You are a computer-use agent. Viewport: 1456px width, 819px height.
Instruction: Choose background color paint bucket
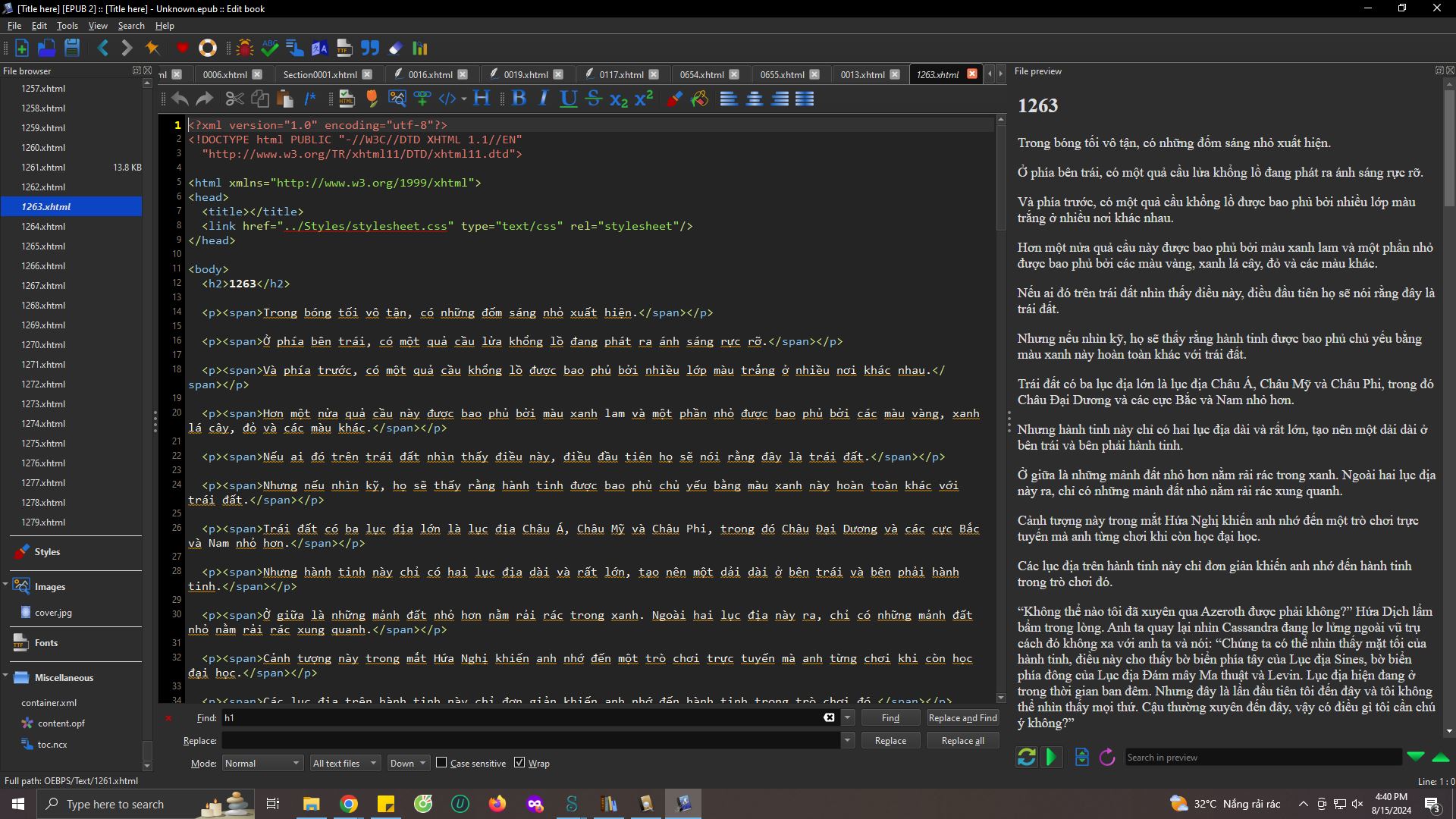(700, 99)
